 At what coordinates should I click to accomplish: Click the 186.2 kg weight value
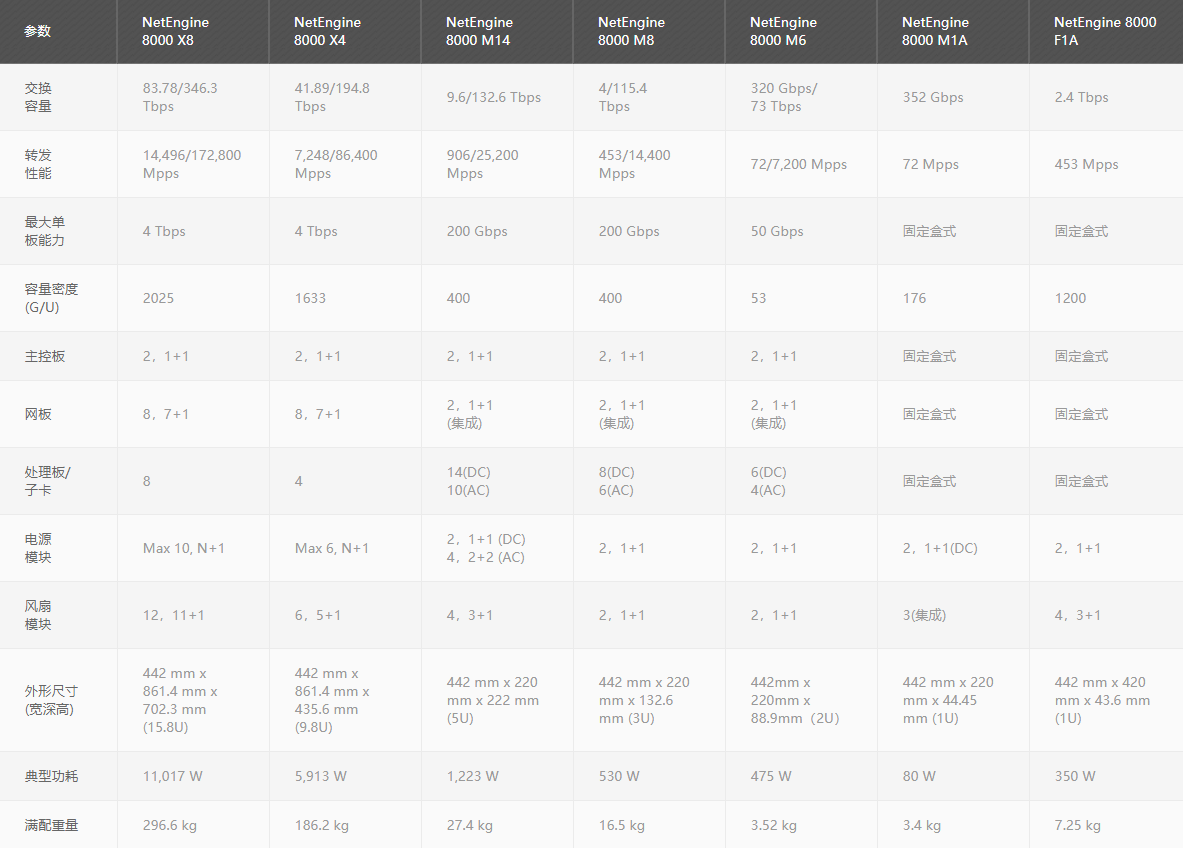(x=321, y=825)
